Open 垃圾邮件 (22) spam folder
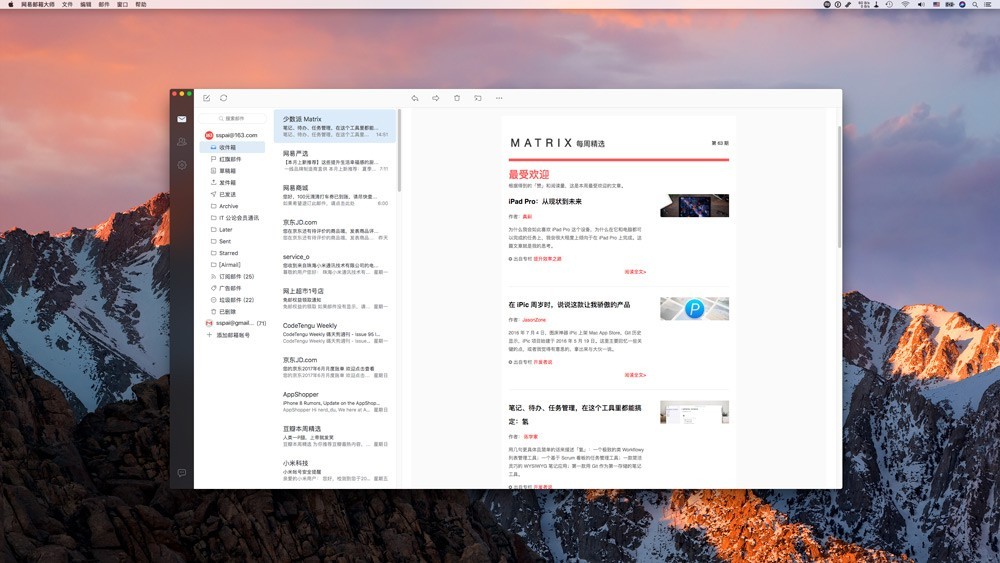This screenshot has width=1000, height=563. [232, 300]
